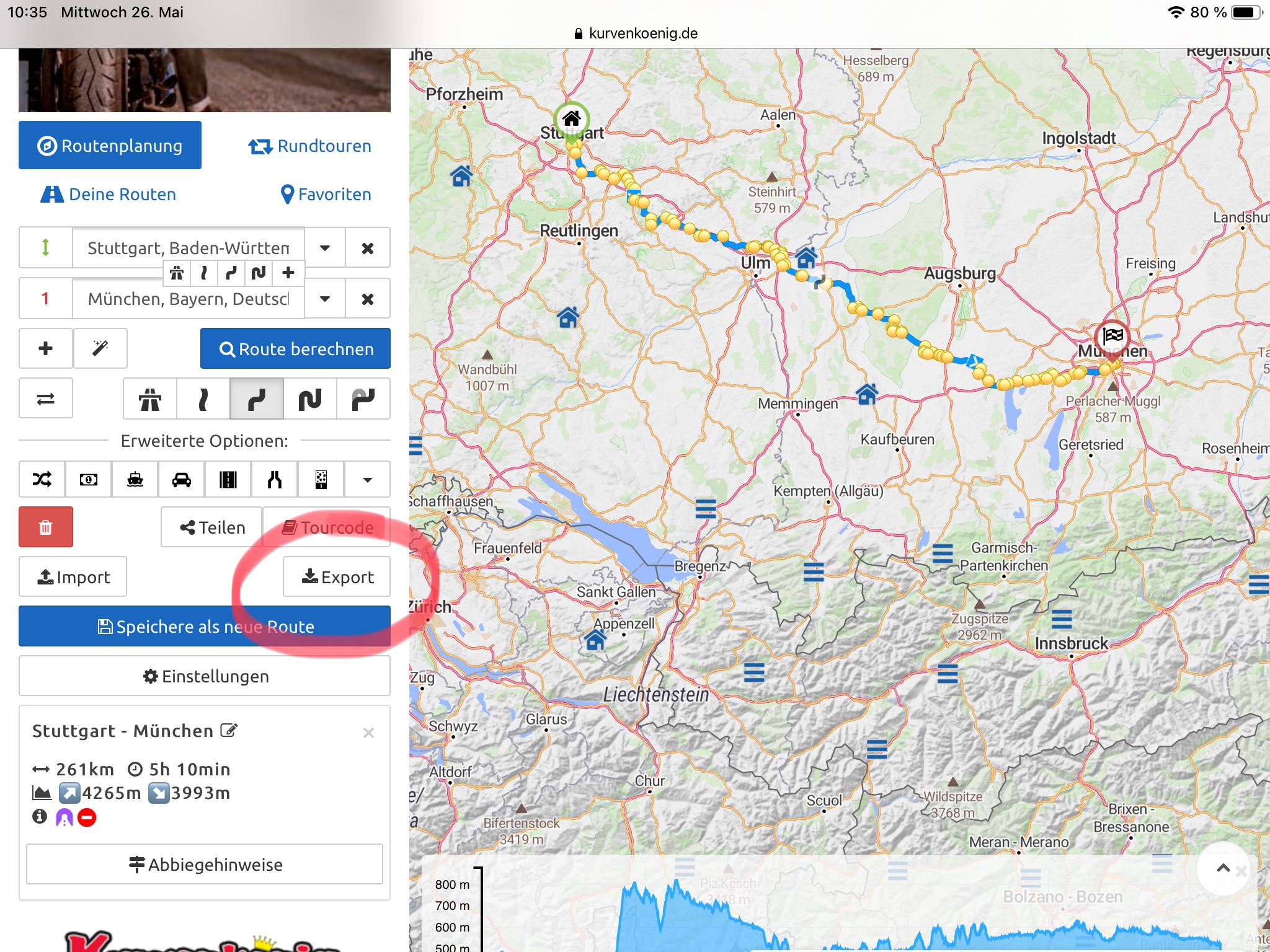Click the München finish flag marker

click(x=1112, y=337)
